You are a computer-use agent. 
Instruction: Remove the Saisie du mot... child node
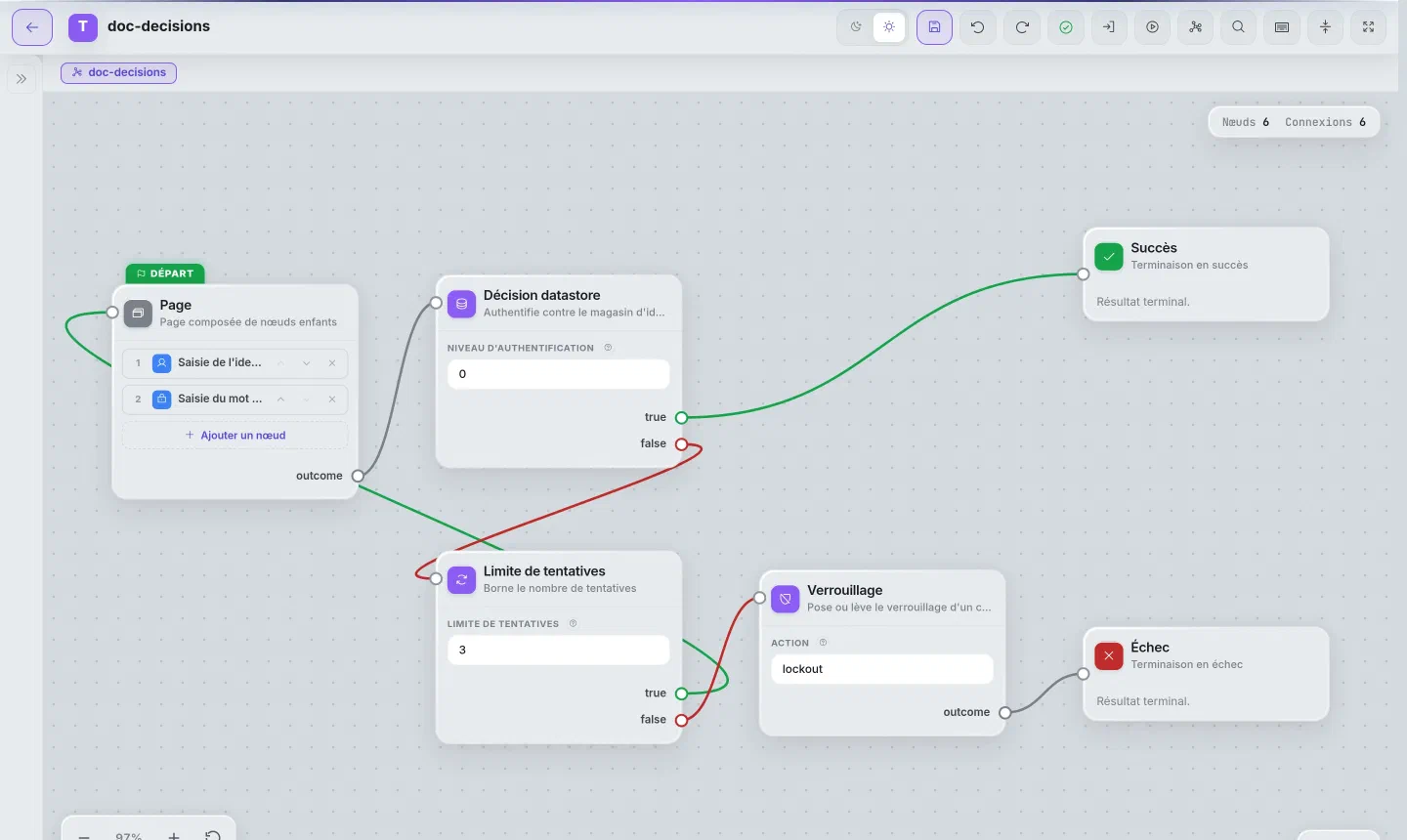[332, 399]
